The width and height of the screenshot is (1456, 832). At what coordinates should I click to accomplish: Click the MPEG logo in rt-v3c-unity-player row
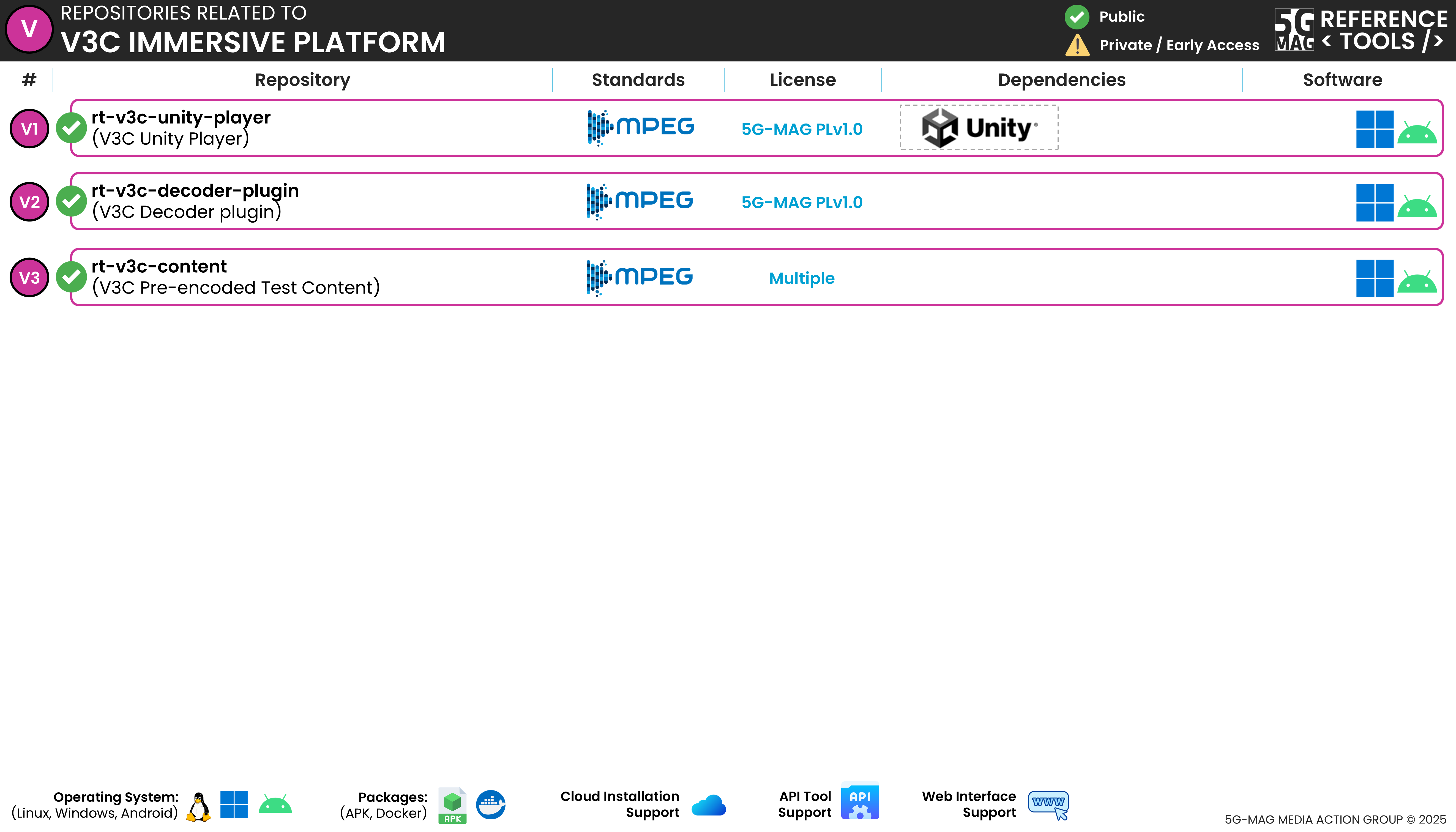pyautogui.click(x=641, y=127)
